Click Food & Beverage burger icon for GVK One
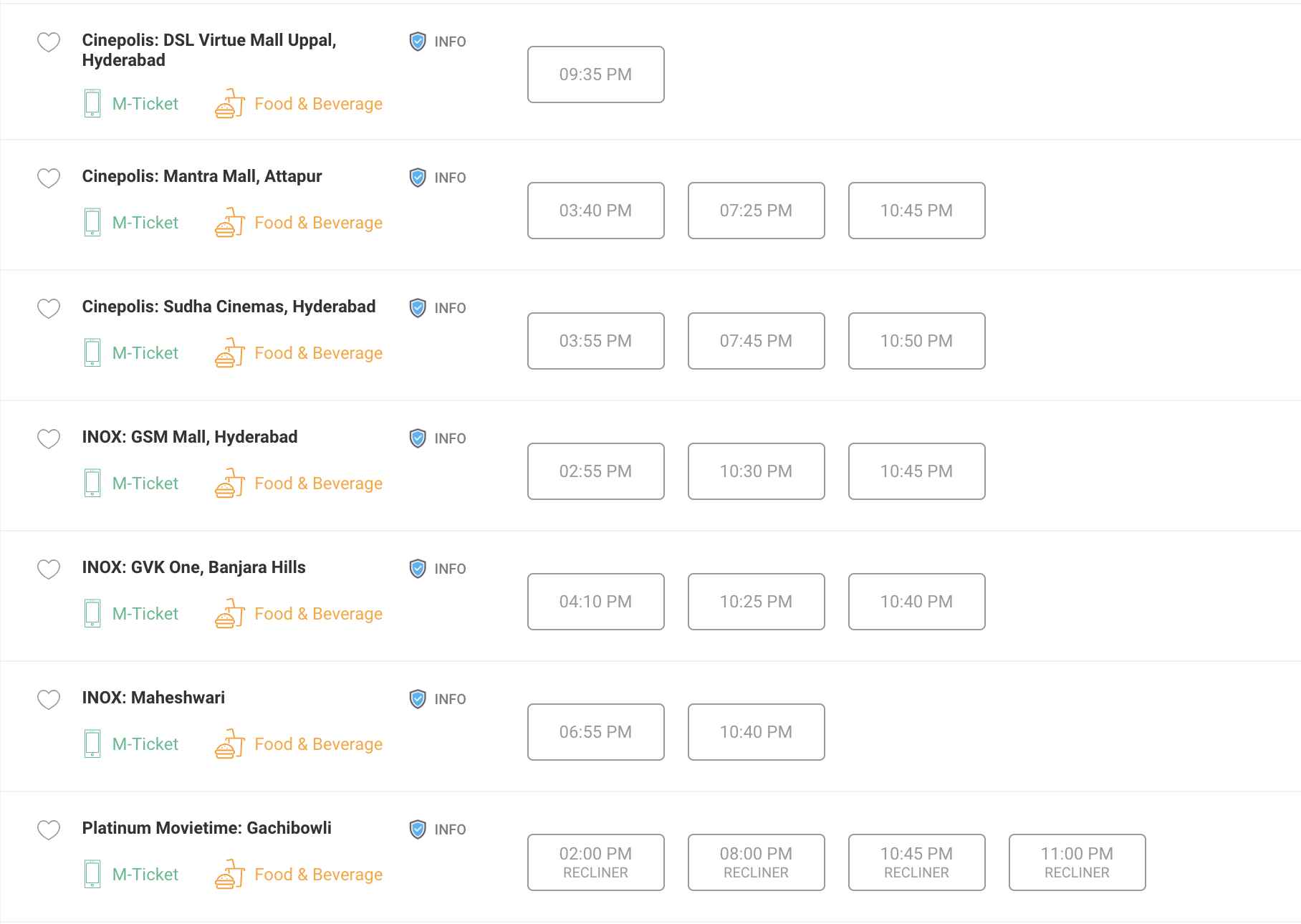Screen dimensions: 1301x924 point(230,614)
